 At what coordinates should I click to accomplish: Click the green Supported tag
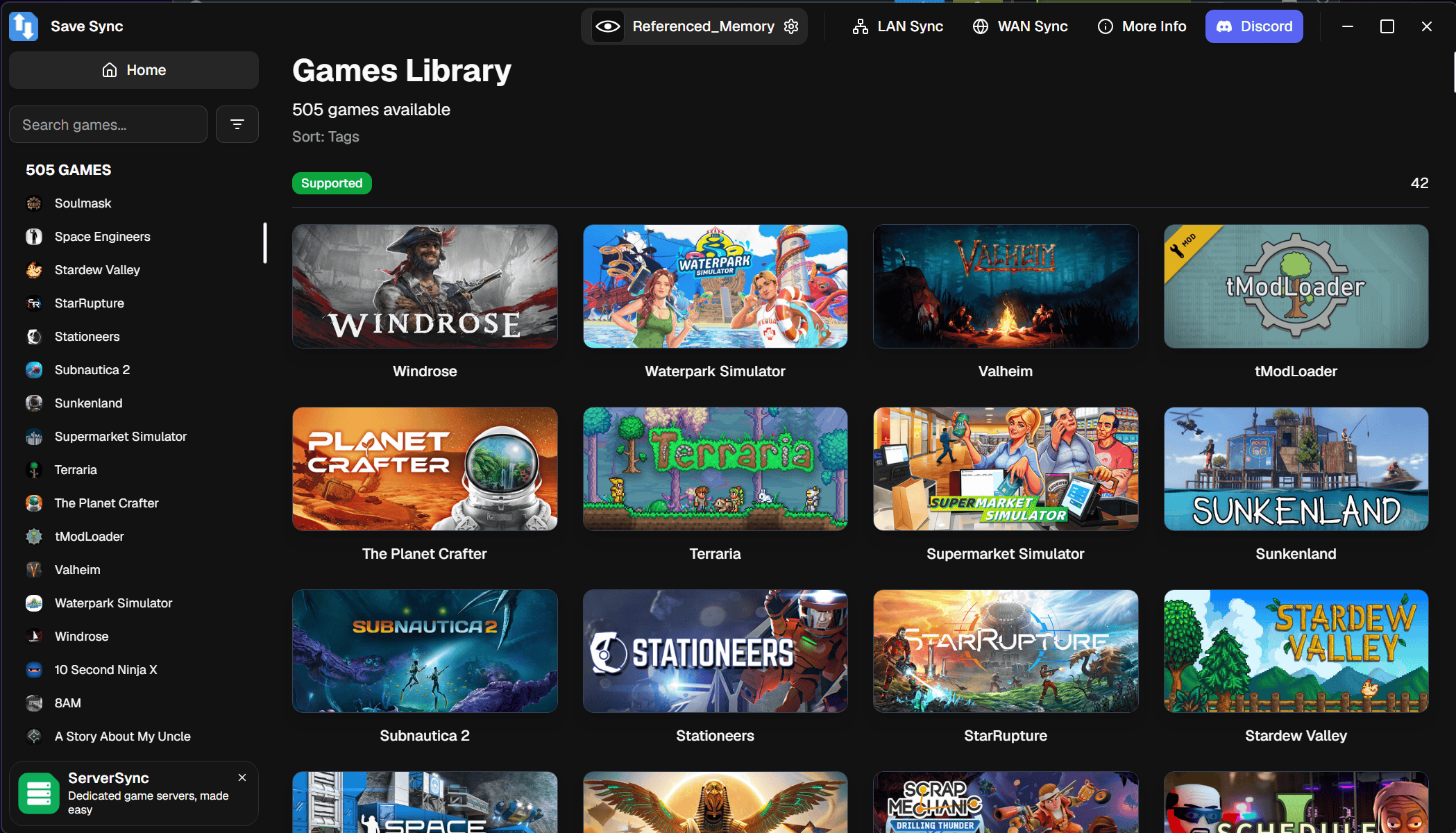332,183
